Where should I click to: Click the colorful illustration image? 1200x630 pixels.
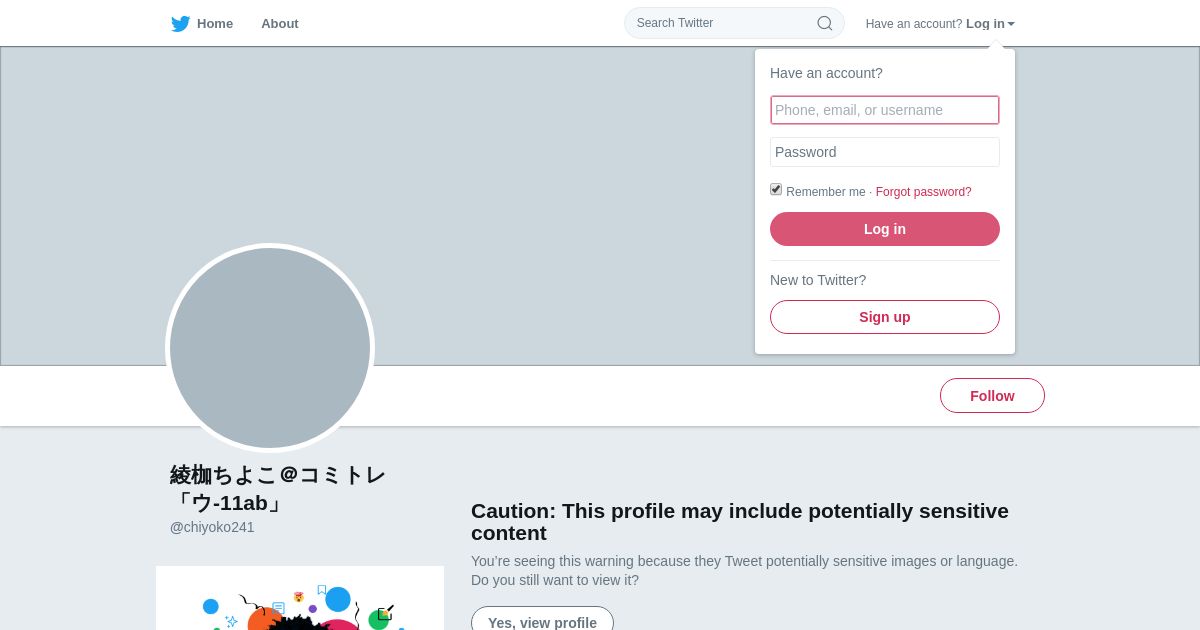point(300,600)
